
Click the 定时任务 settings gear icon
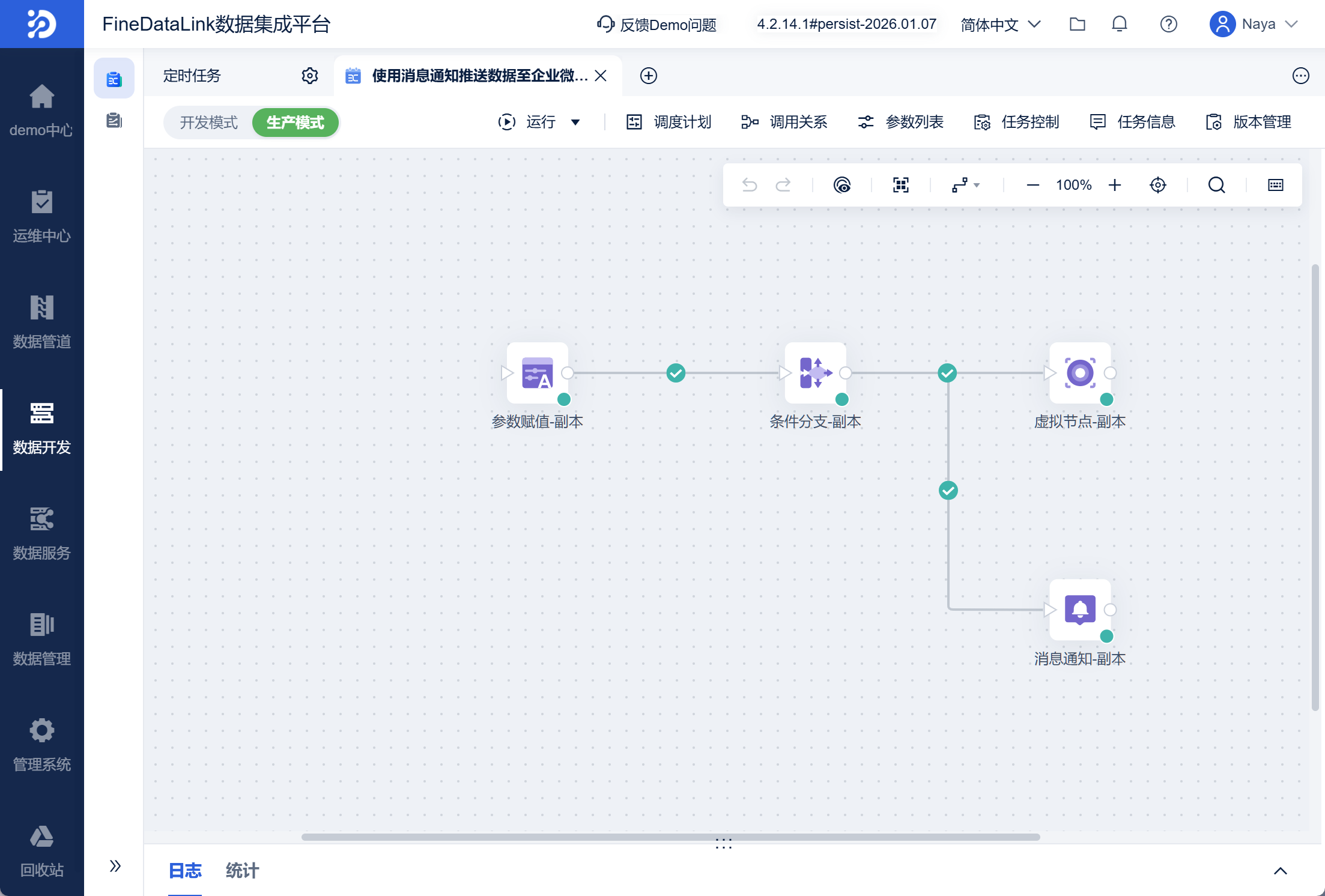309,76
